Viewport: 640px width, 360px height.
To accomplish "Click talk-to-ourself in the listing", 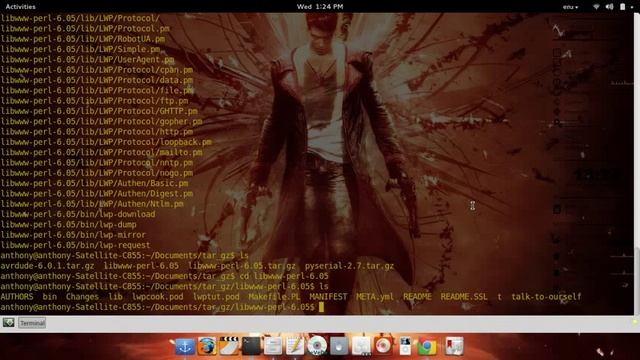I will click(x=546, y=297).
